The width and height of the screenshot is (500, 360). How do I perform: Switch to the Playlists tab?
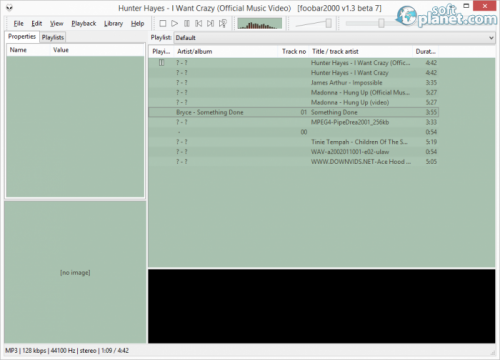coord(53,37)
